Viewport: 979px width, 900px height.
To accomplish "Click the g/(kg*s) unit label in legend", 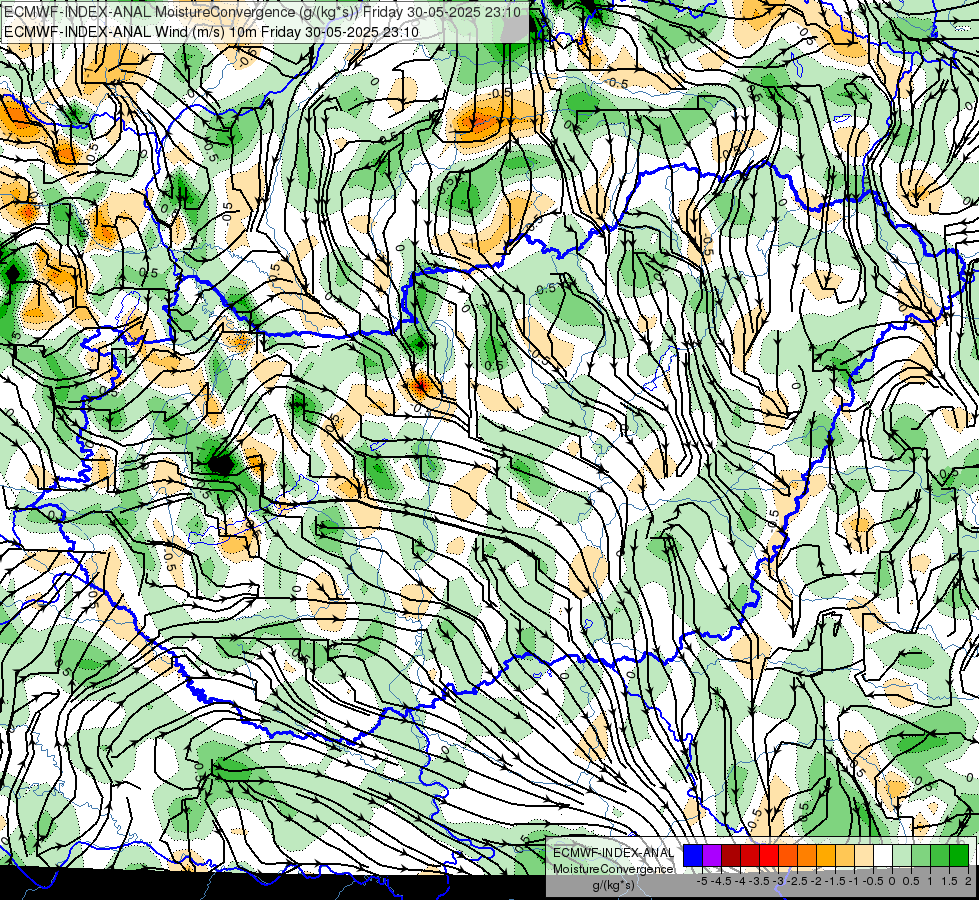I will click(613, 885).
